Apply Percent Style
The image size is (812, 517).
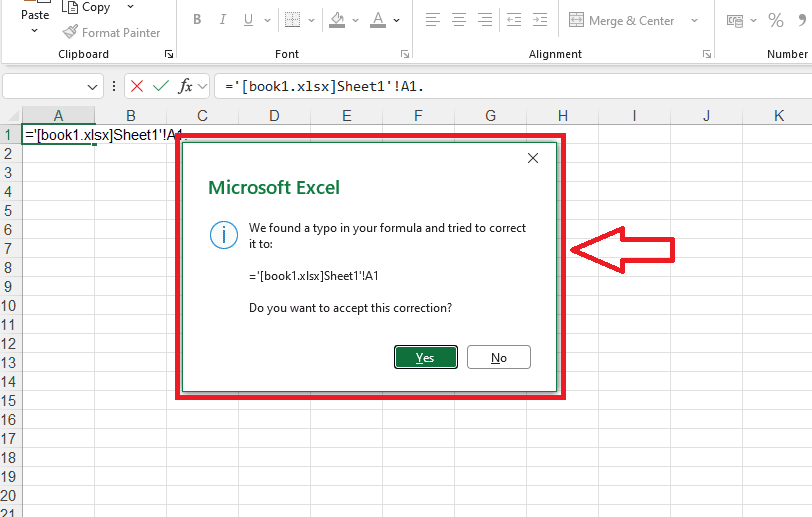(776, 20)
